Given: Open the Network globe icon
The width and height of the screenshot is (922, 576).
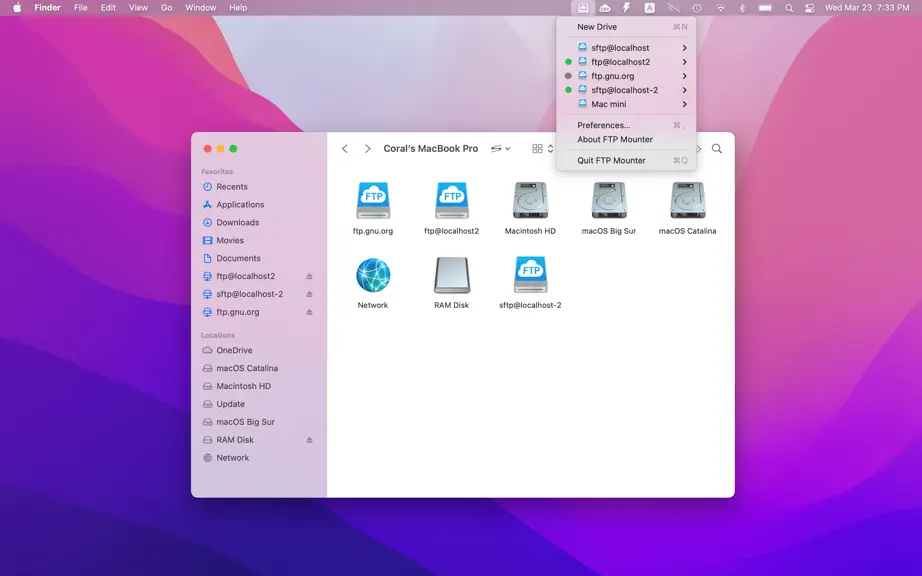Looking at the screenshot, I should coord(373,275).
